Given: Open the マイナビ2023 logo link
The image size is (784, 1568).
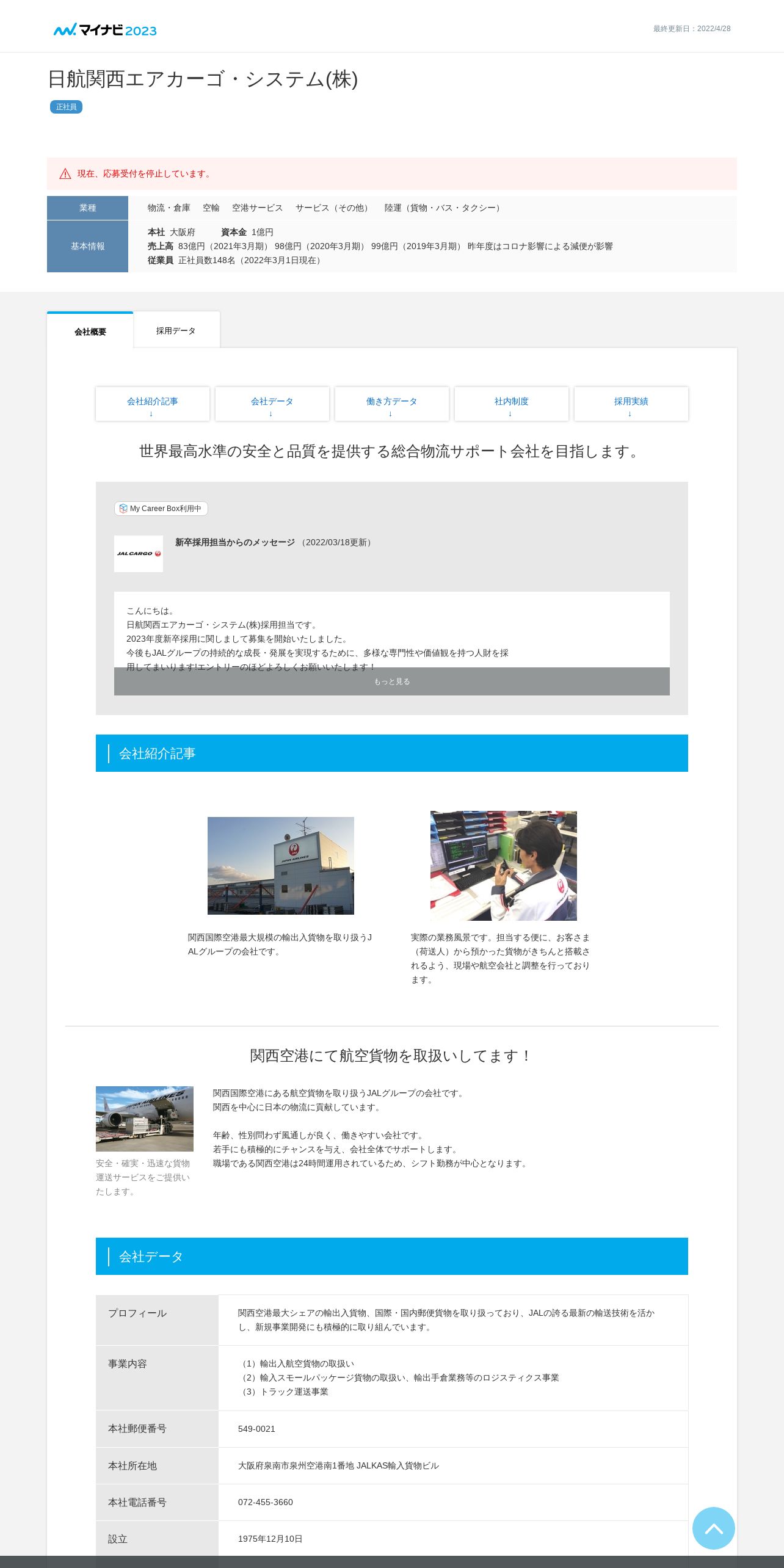Looking at the screenshot, I should [105, 30].
